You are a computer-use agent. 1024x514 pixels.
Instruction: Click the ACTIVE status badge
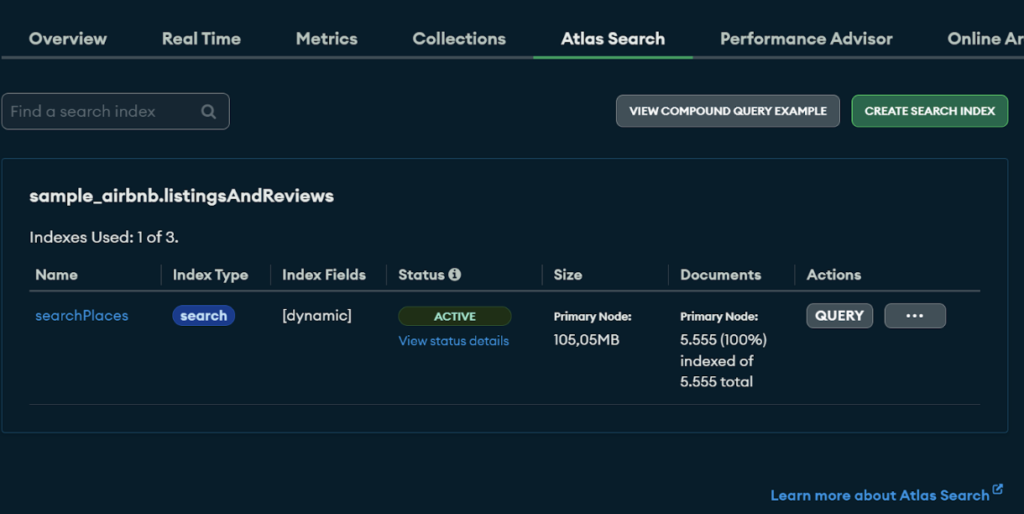[x=455, y=316]
